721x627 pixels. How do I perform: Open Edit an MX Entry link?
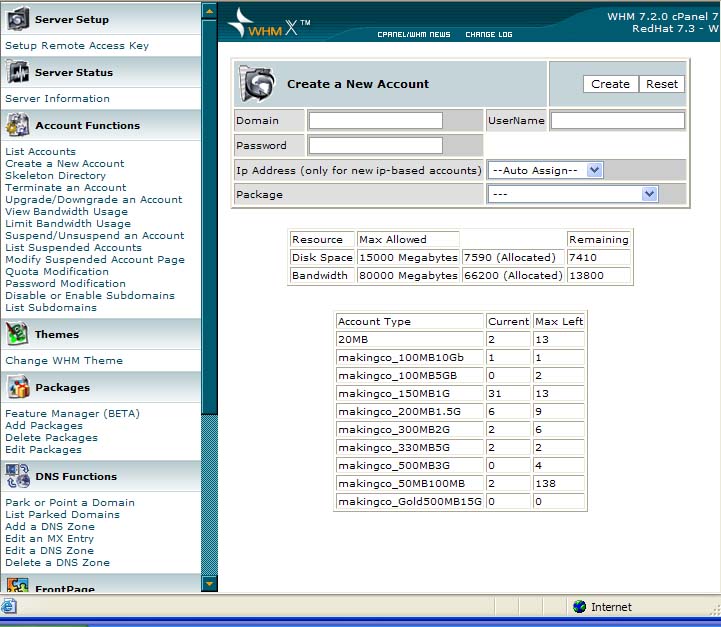point(50,538)
